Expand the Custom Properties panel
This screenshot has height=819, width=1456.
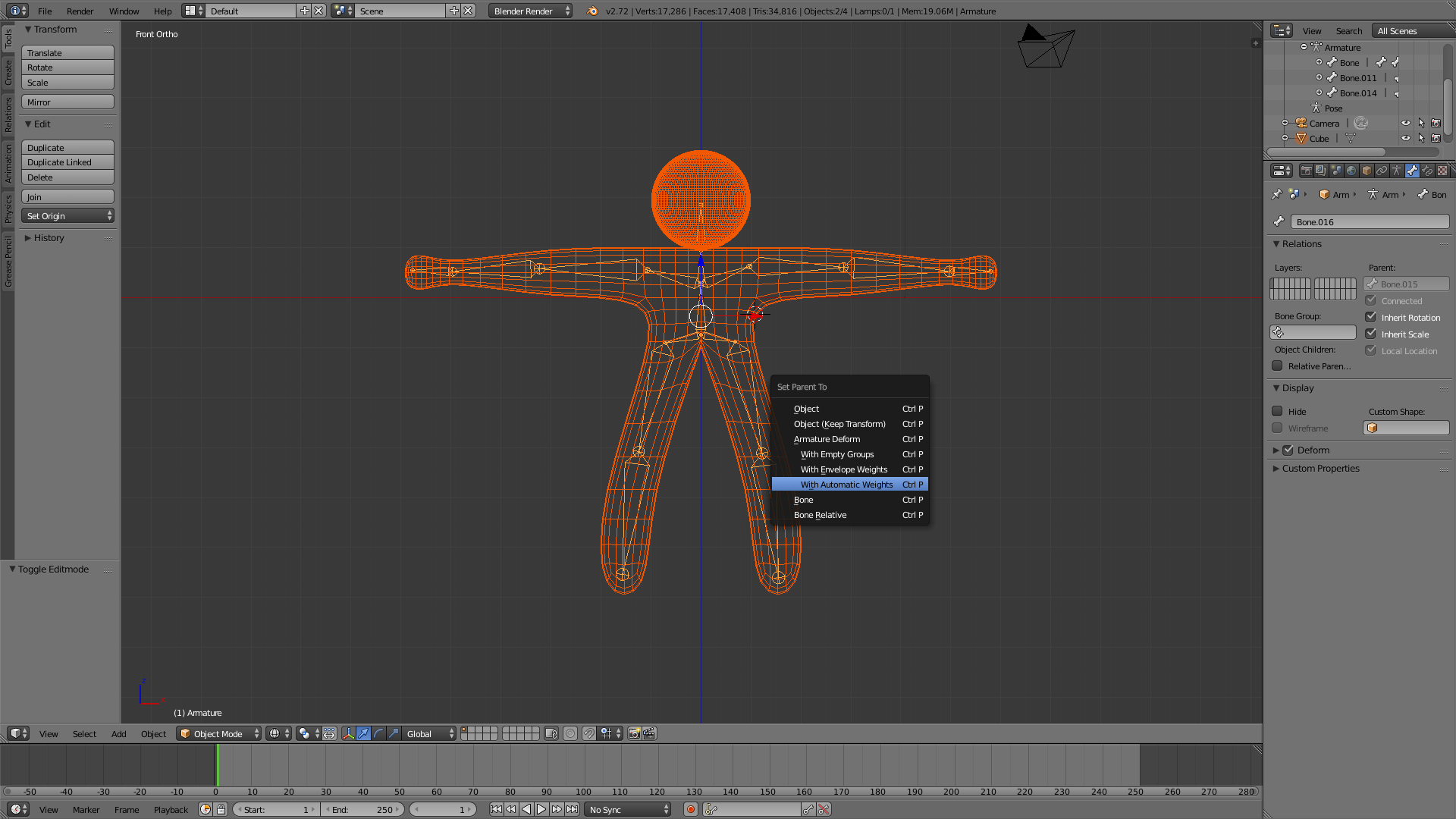(1320, 469)
